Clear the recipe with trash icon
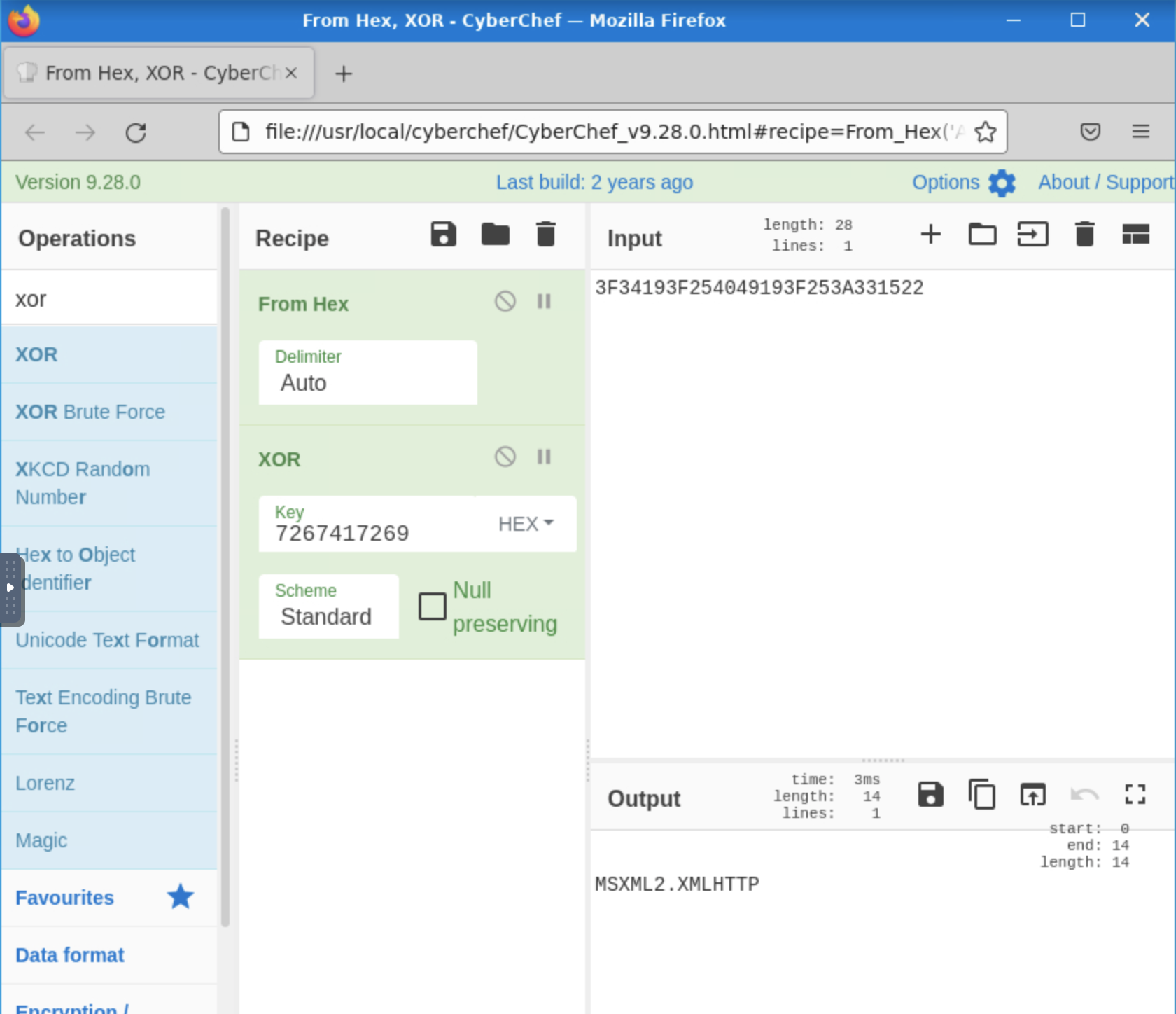 pyautogui.click(x=545, y=235)
